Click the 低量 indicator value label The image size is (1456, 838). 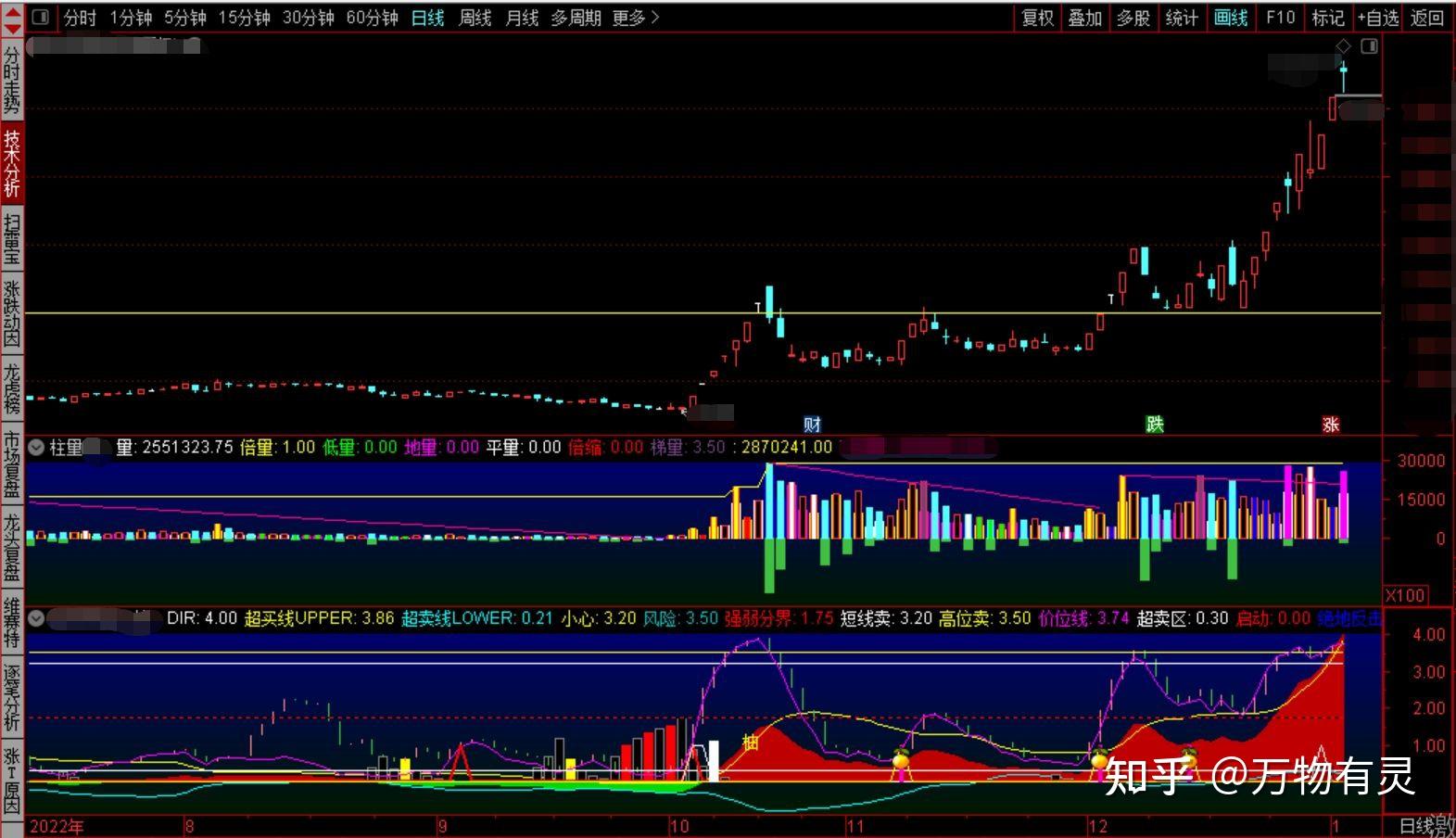pyautogui.click(x=360, y=448)
